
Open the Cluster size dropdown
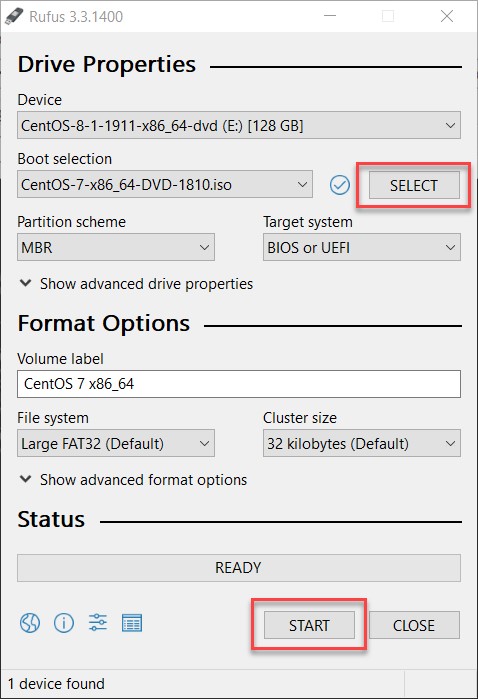362,443
